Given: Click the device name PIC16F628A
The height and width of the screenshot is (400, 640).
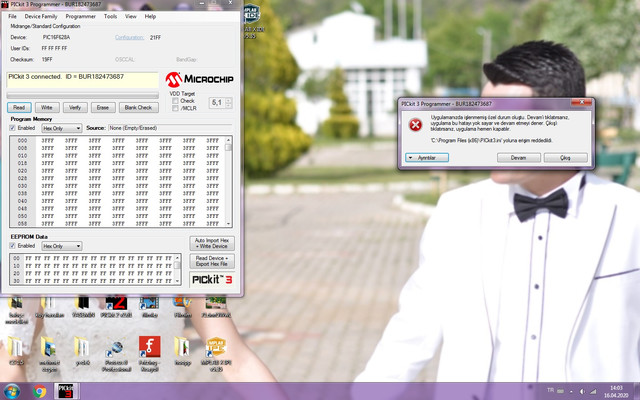Looking at the screenshot, I should 56,37.
